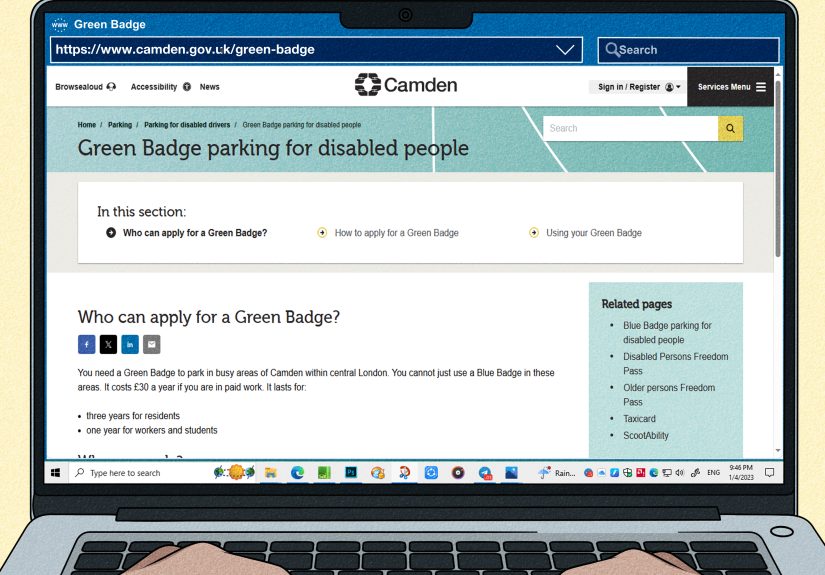This screenshot has height=575, width=825.
Task: Open Older persons Freedom Pass link
Action: click(669, 395)
